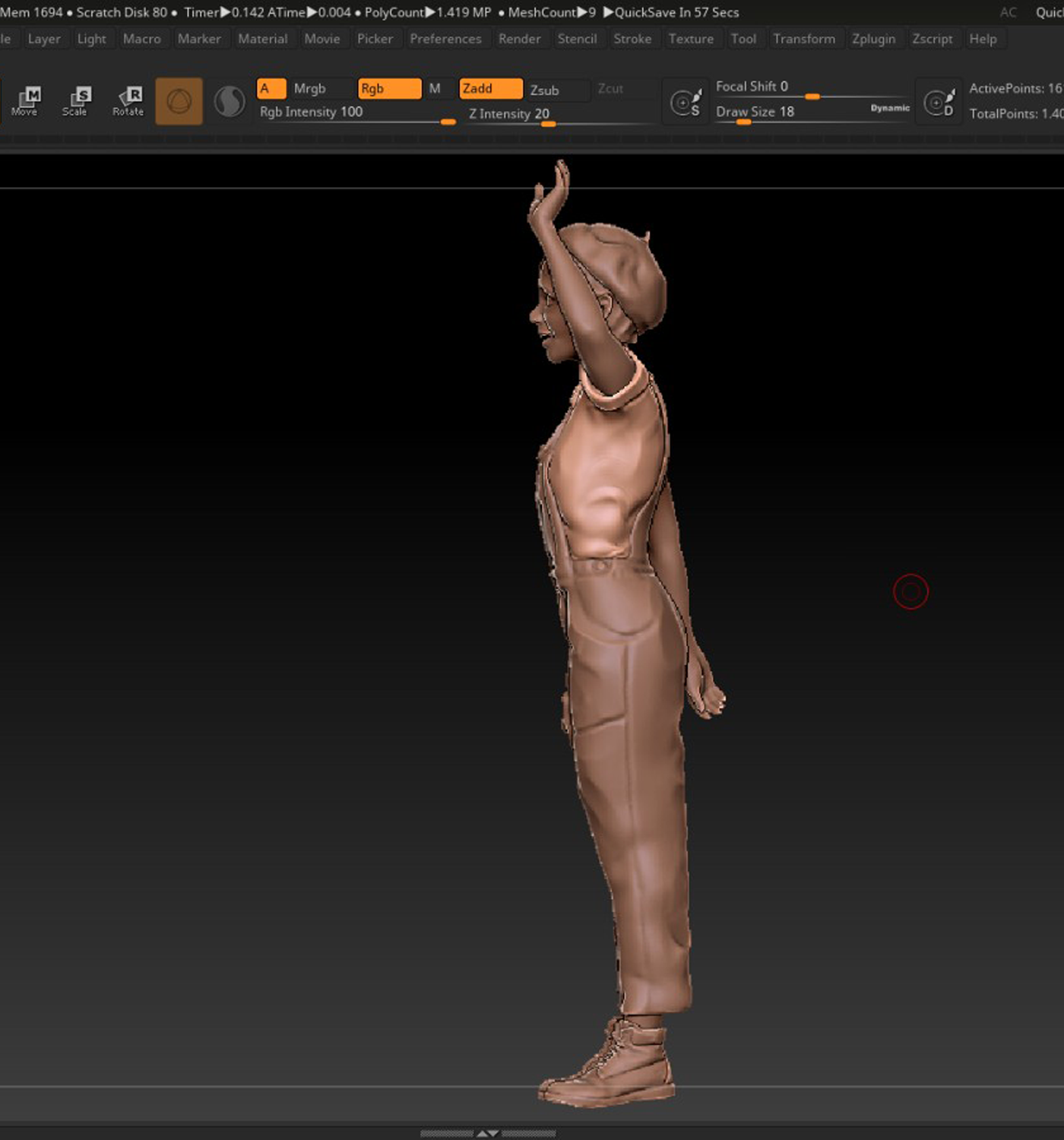Viewport: 1064px width, 1140px height.
Task: Click the PolyCount 1.419 MP readout
Action: click(x=428, y=12)
